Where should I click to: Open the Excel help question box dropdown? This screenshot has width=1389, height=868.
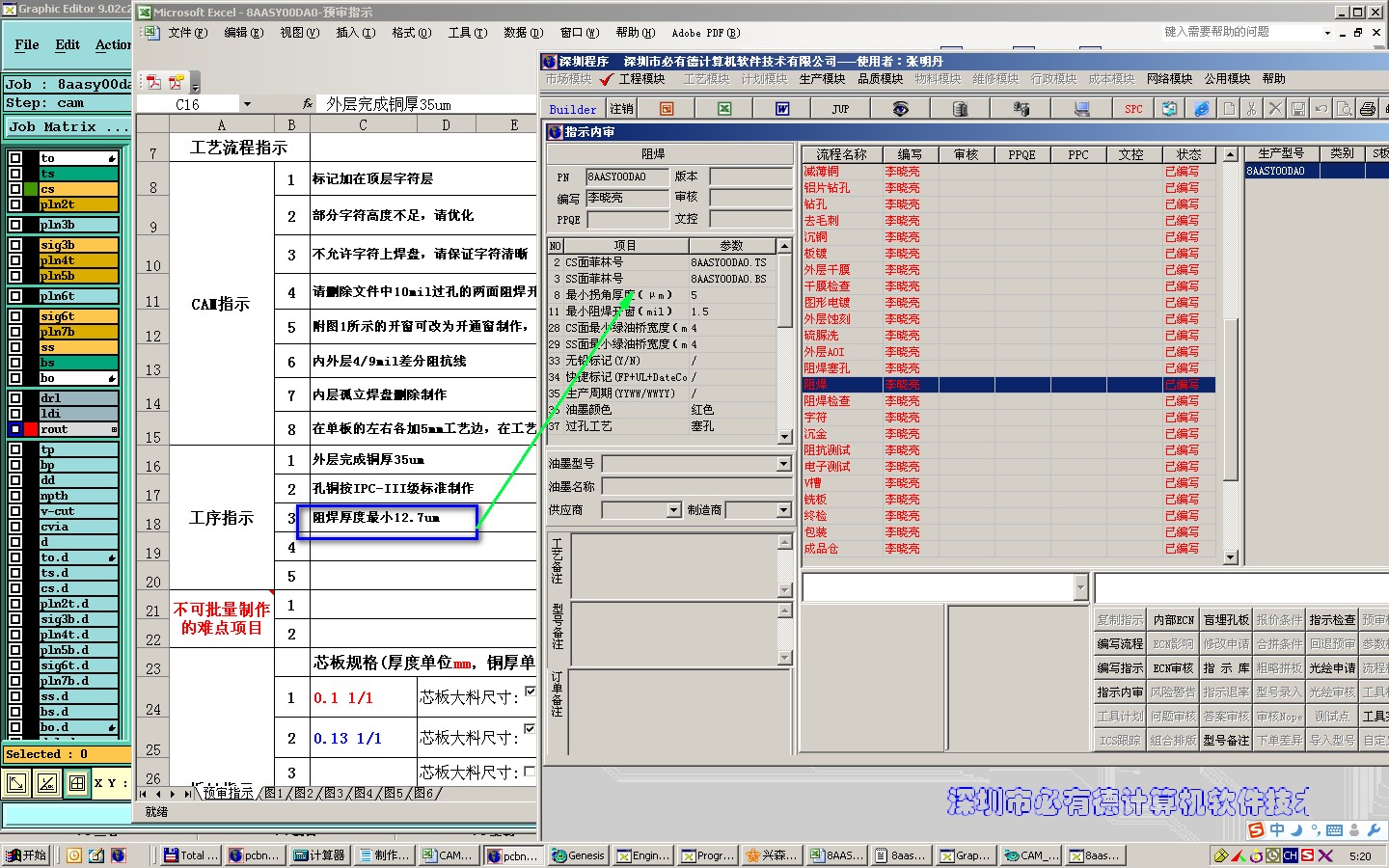coord(1327,33)
